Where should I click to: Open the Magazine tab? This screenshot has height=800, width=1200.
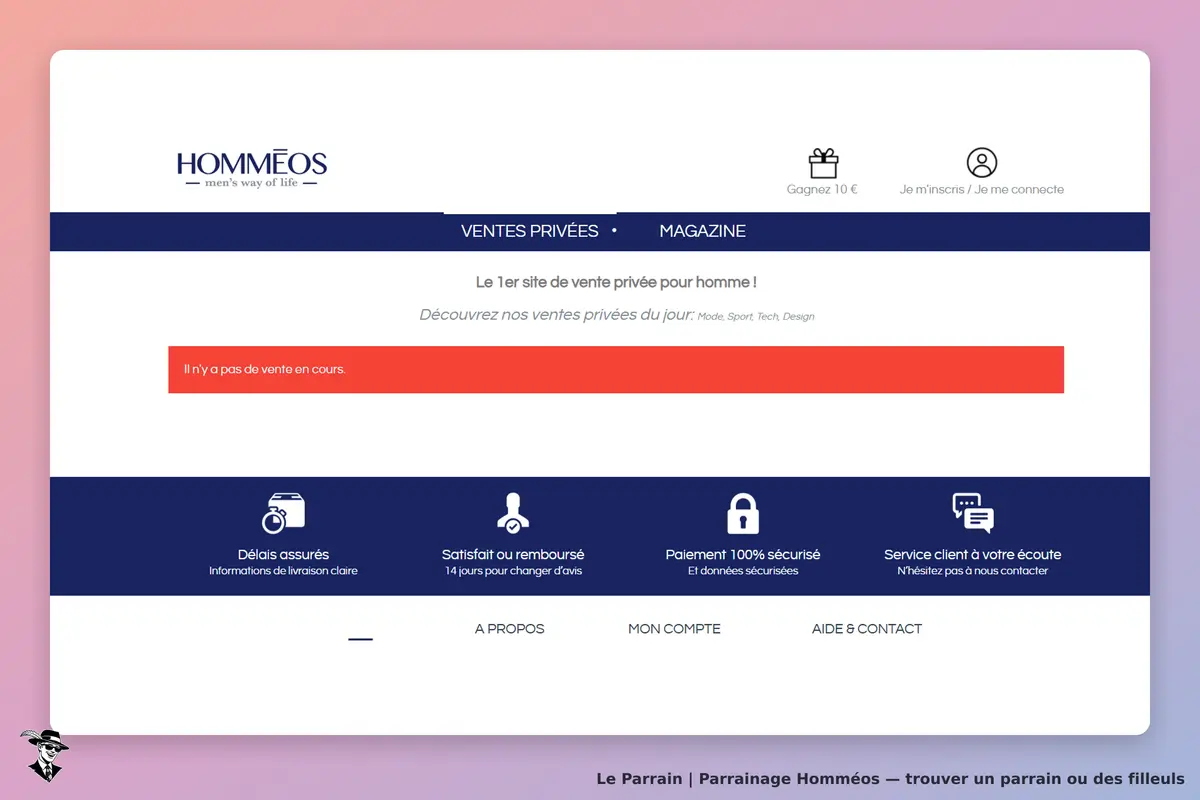[702, 231]
